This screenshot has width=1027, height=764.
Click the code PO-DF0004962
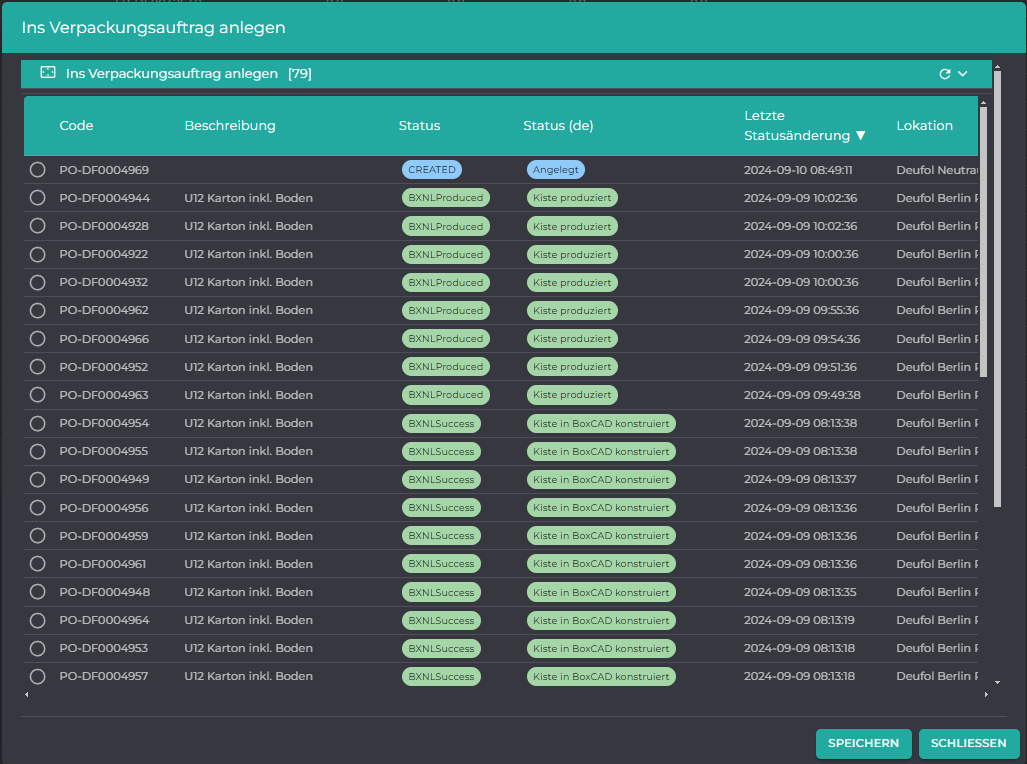point(104,311)
